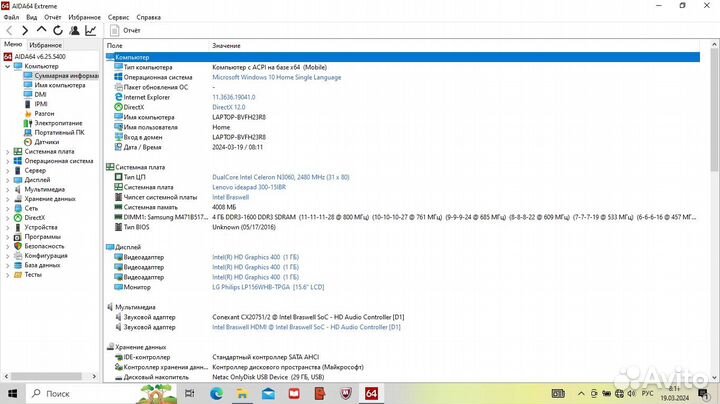Expand the Системная плата tree node
Screen dimensions: 720x404
[7, 152]
